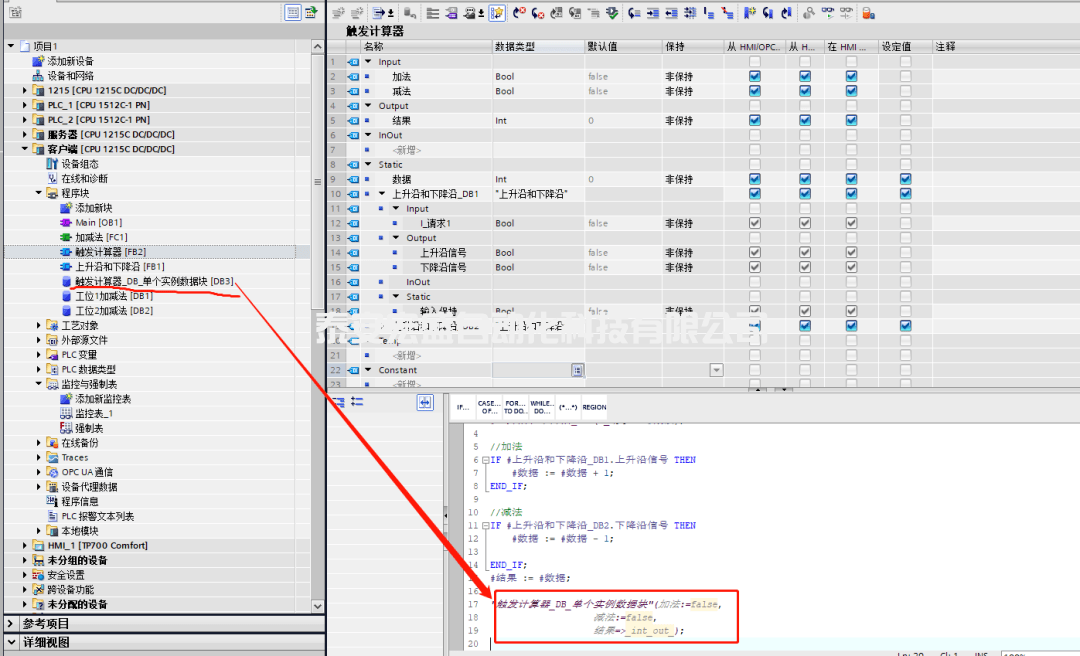1080x656 pixels.
Task: Toggle setpoint checkbox for 数据 row
Action: pos(905,180)
